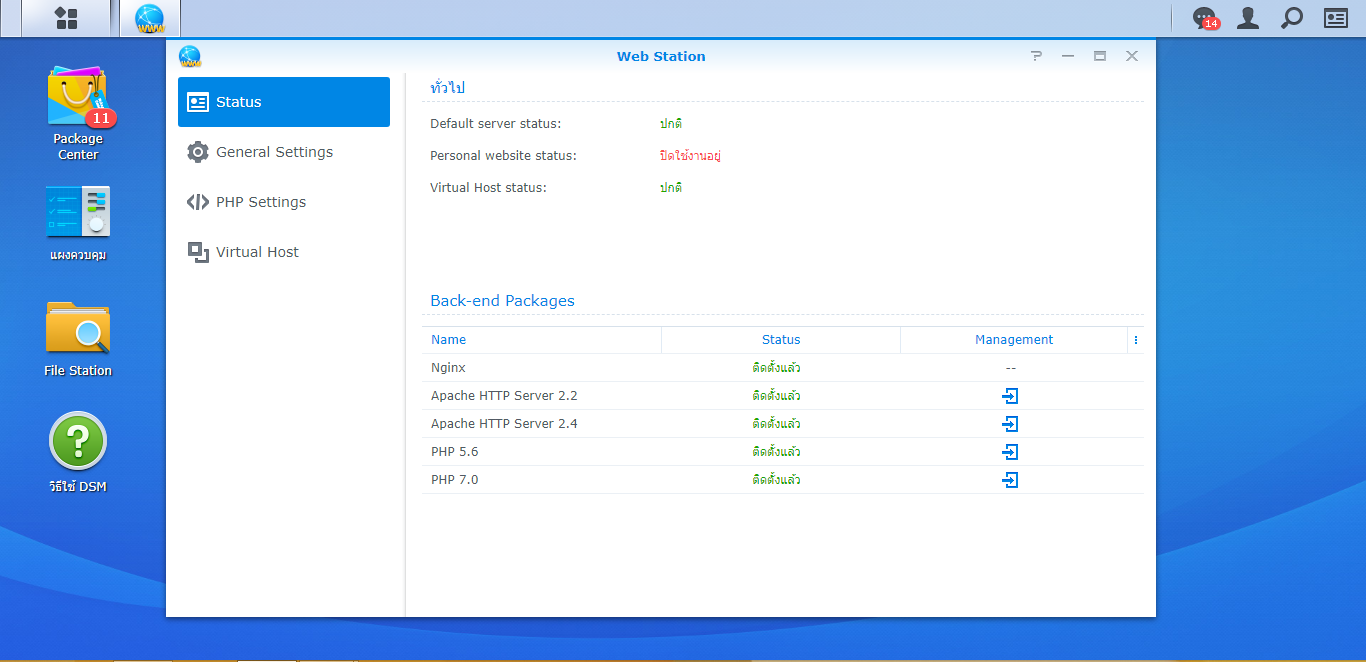The width and height of the screenshot is (1366, 662).
Task: Open management link for PHP 7.0
Action: [x=1010, y=480]
